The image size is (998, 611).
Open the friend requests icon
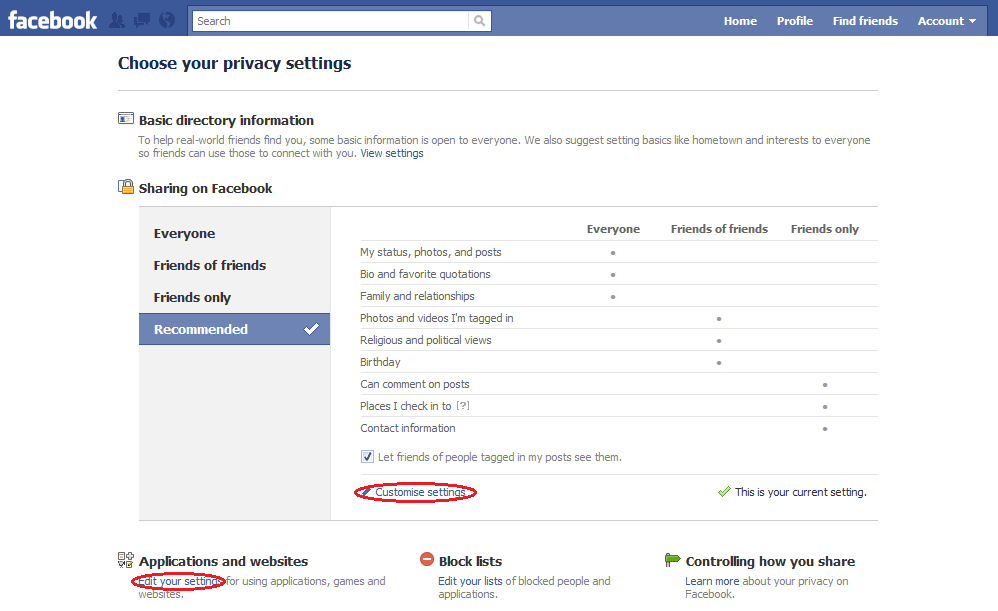coord(117,20)
